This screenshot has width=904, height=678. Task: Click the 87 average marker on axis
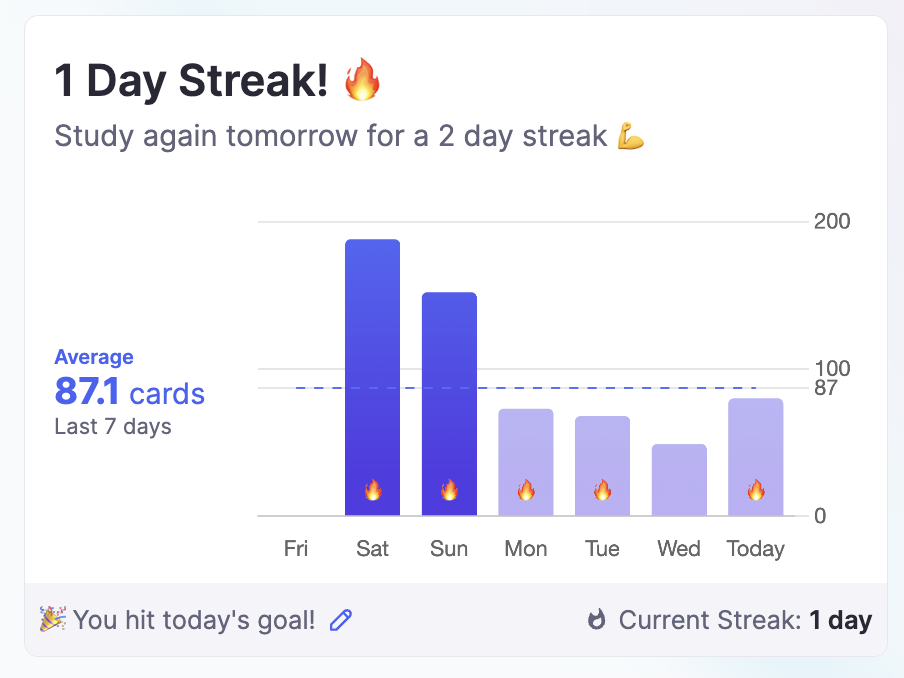[x=825, y=388]
